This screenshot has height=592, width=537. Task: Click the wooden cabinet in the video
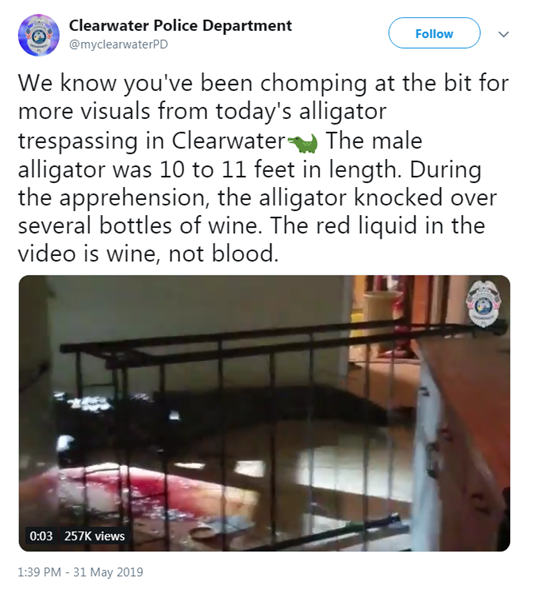coord(464,434)
